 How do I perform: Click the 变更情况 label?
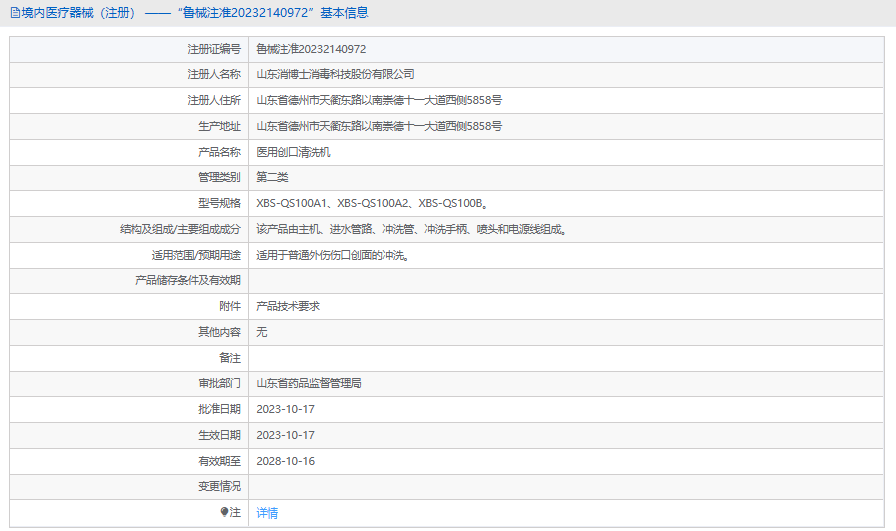[219, 486]
